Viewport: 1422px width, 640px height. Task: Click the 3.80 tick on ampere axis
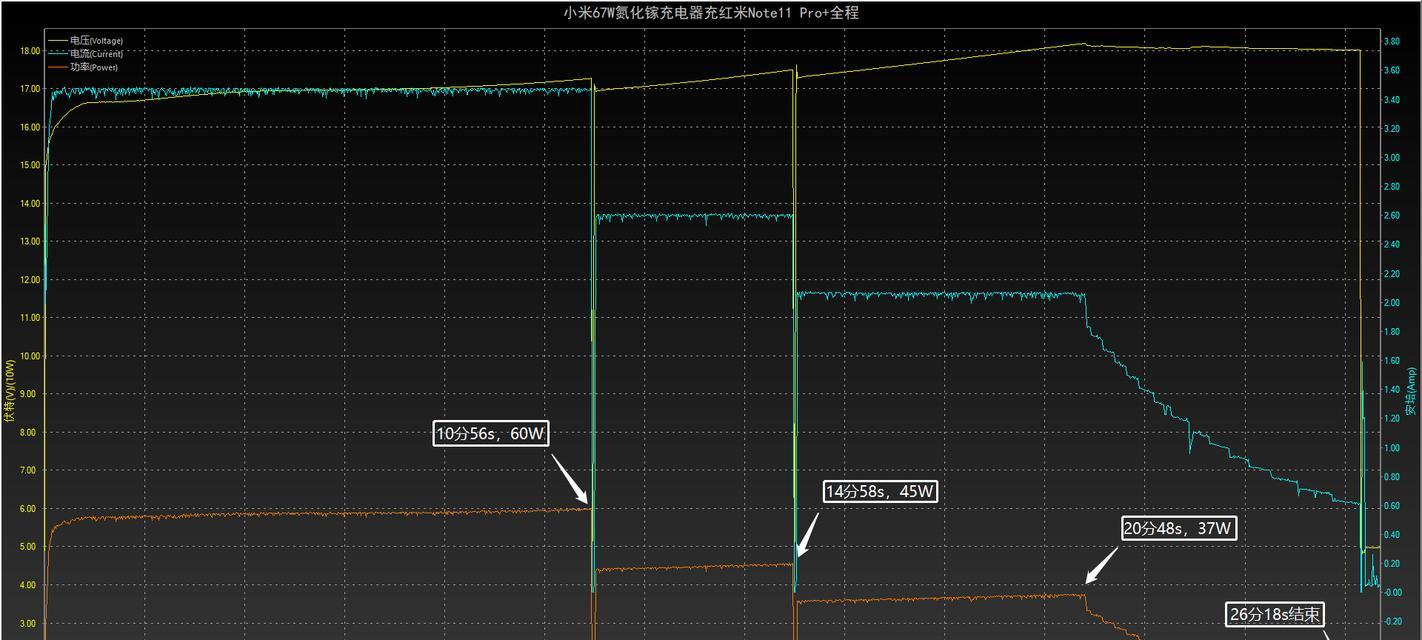(x=1391, y=41)
